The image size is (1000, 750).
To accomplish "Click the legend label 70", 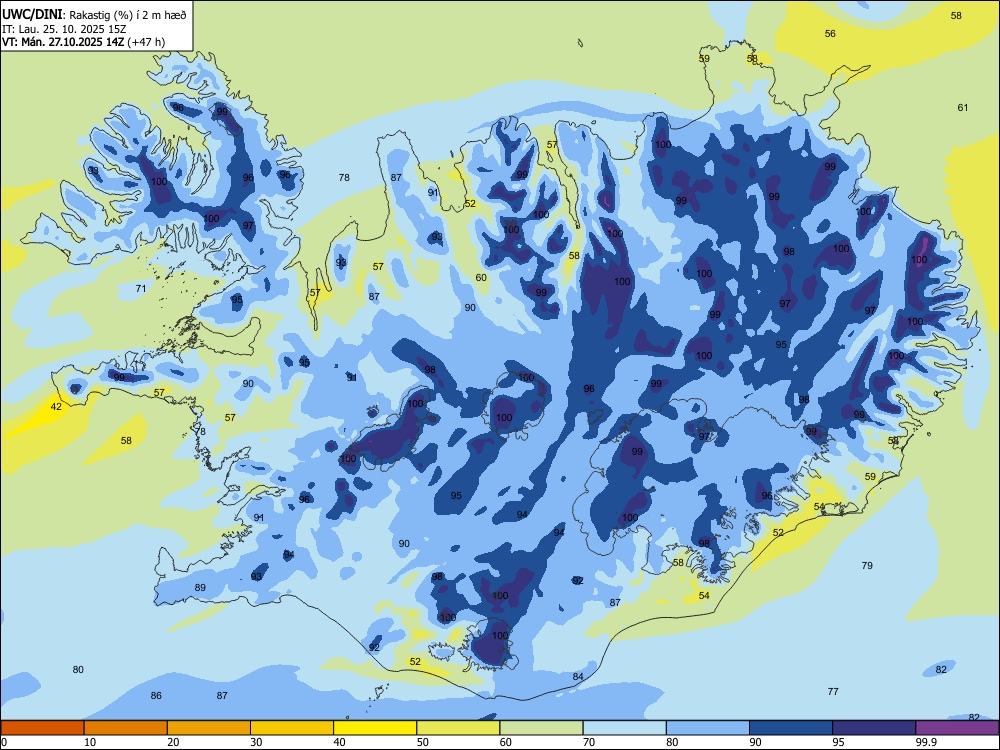I will pos(589,742).
